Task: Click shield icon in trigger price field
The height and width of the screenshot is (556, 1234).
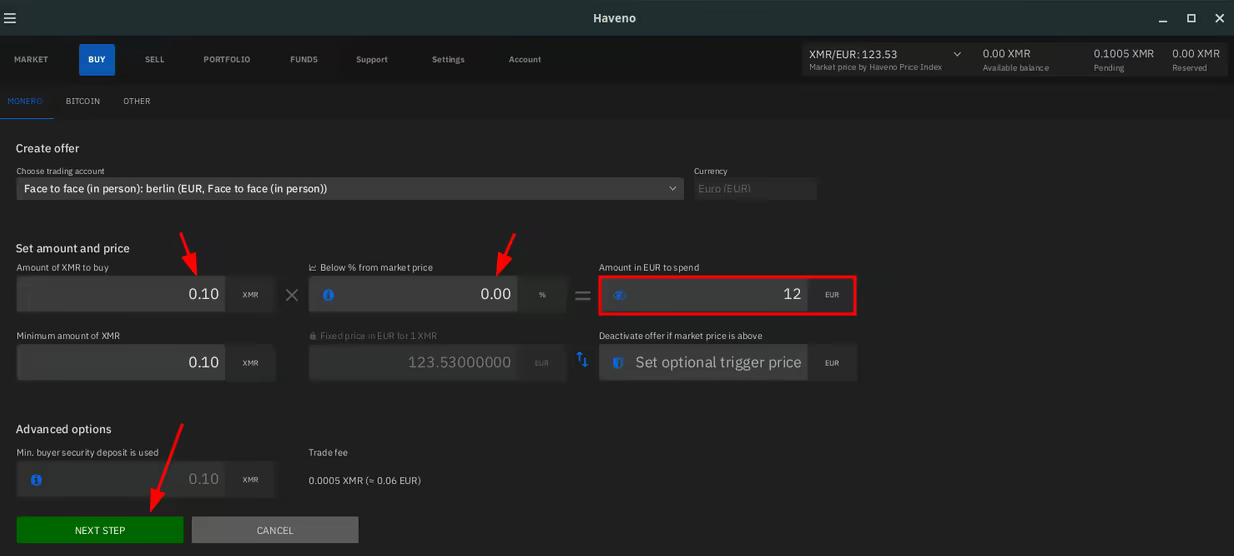Action: click(x=618, y=363)
